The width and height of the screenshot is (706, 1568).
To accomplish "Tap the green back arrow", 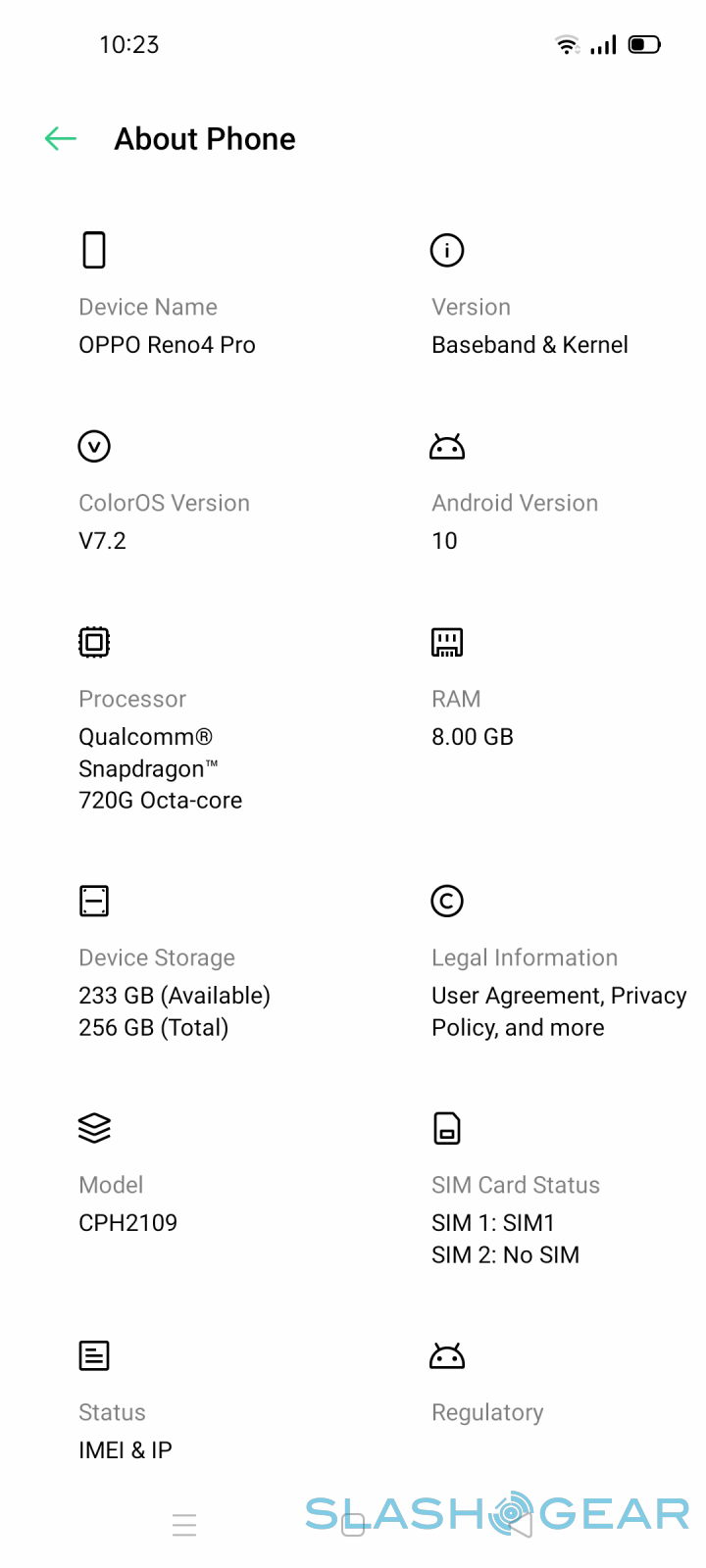I will (61, 139).
